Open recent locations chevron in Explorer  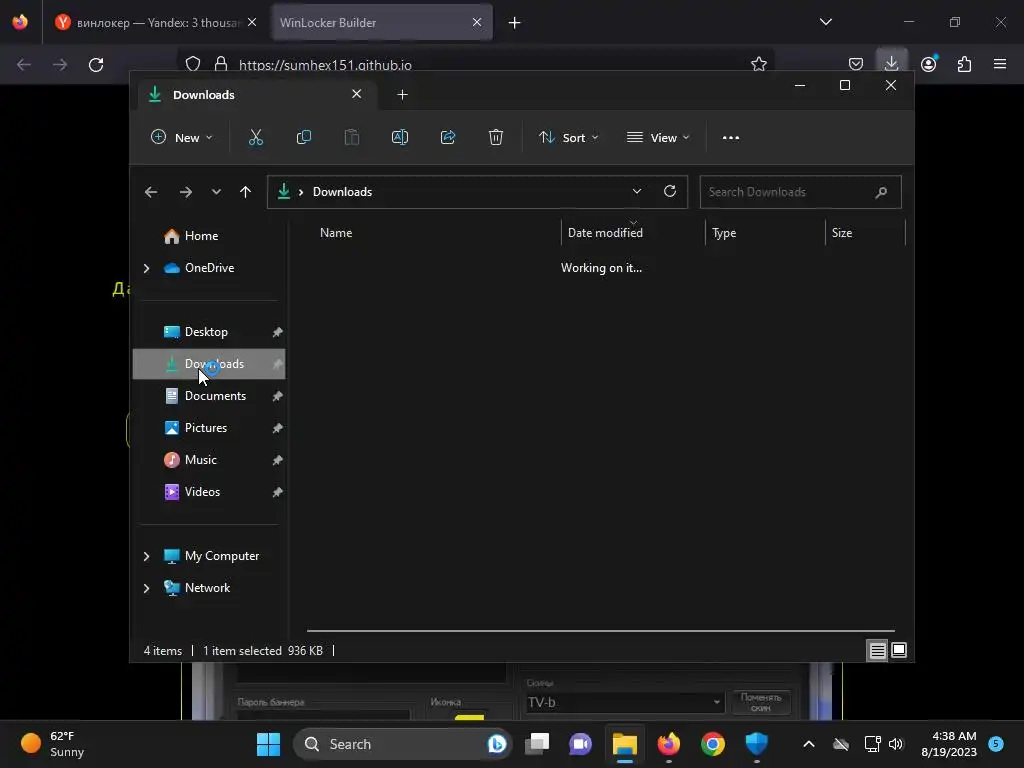pos(216,192)
